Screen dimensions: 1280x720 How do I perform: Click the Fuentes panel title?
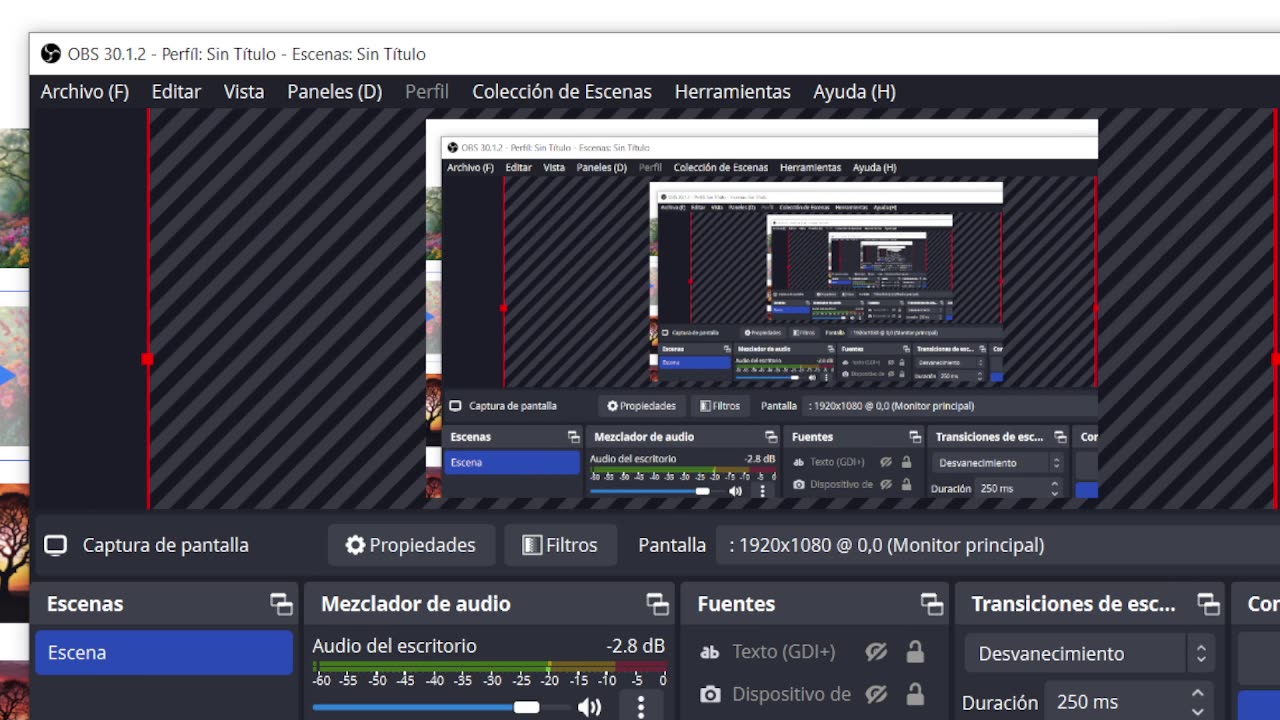[x=736, y=604]
